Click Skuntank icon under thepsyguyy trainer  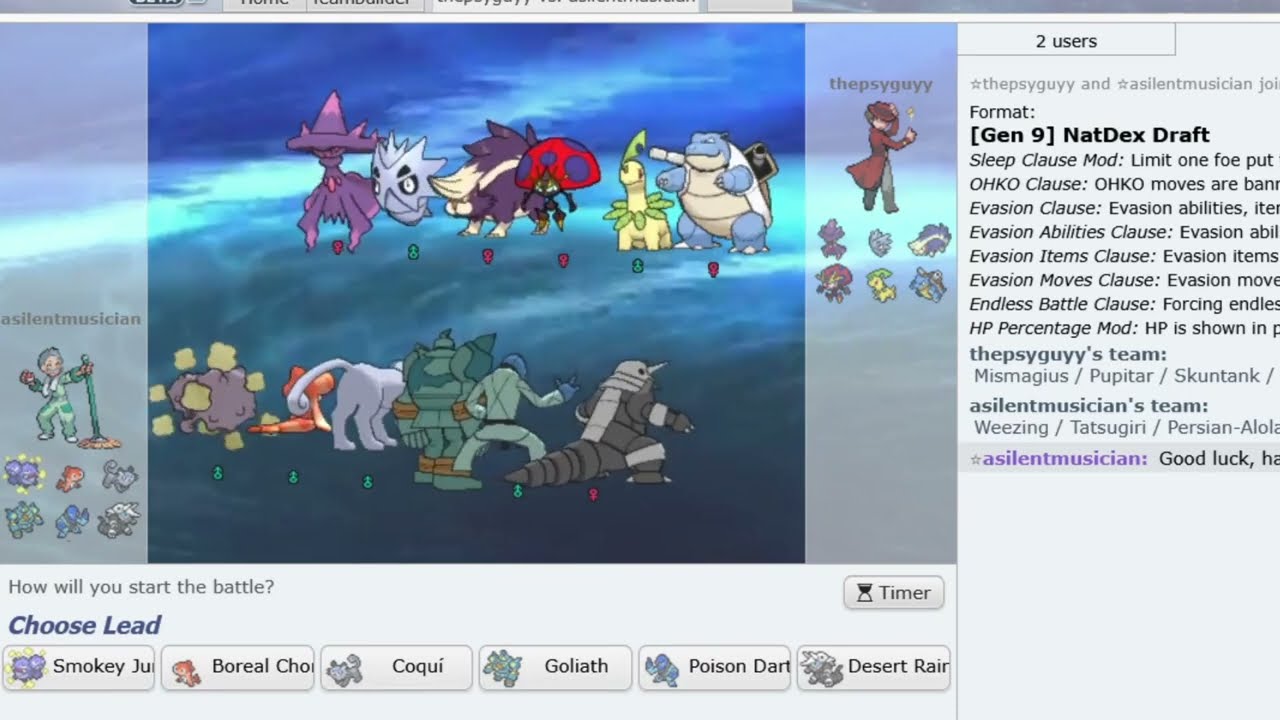click(928, 240)
